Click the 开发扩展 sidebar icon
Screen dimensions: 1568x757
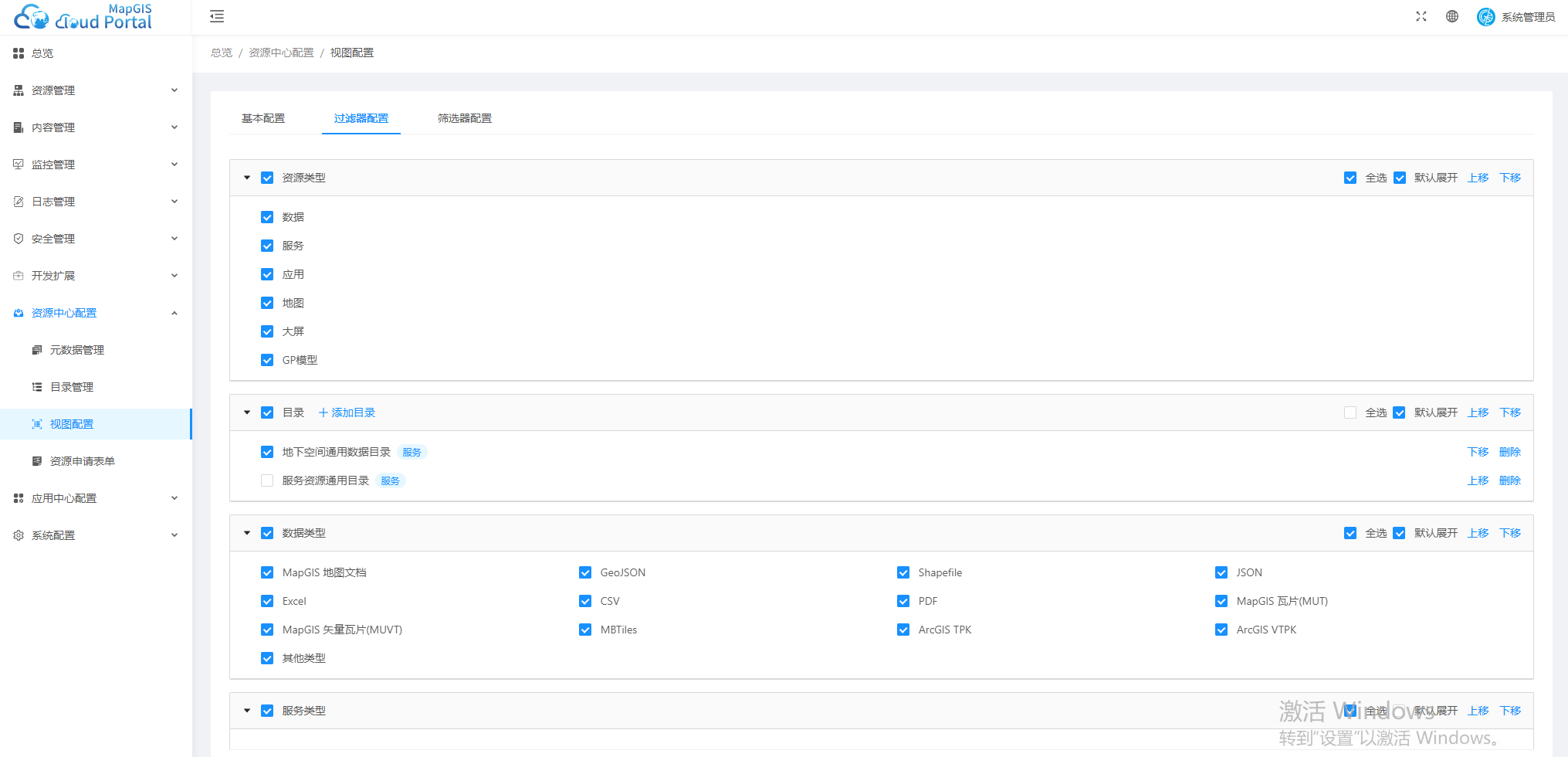19,276
